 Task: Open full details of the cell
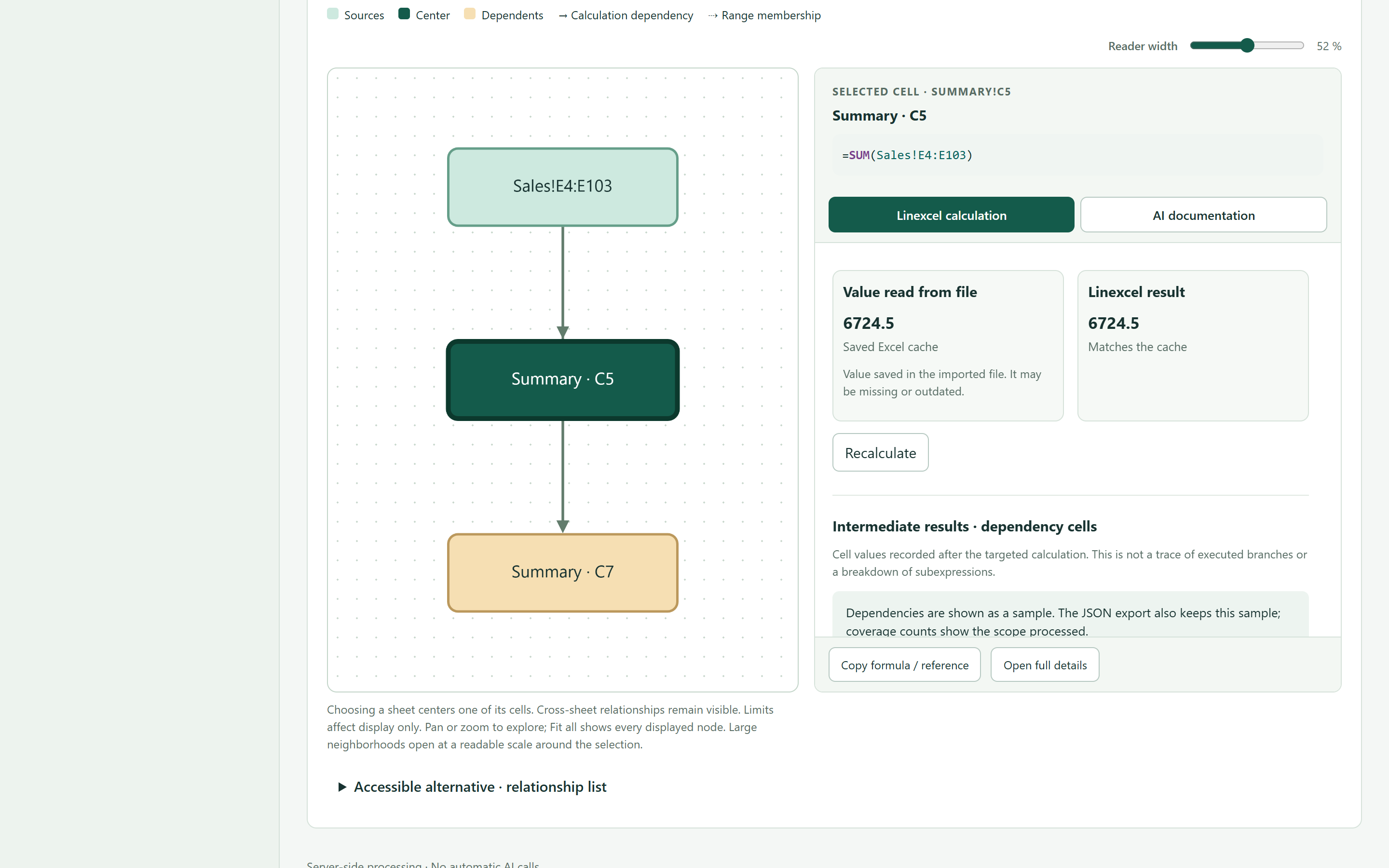coord(1045,665)
